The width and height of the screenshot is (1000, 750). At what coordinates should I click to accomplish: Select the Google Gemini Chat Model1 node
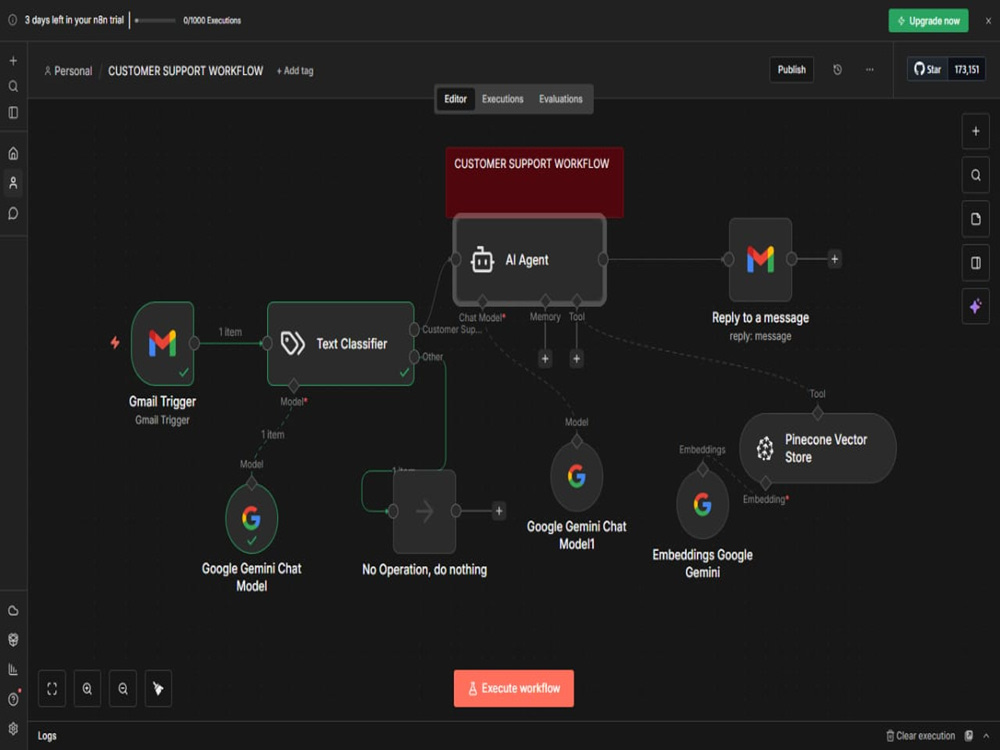coord(577,476)
